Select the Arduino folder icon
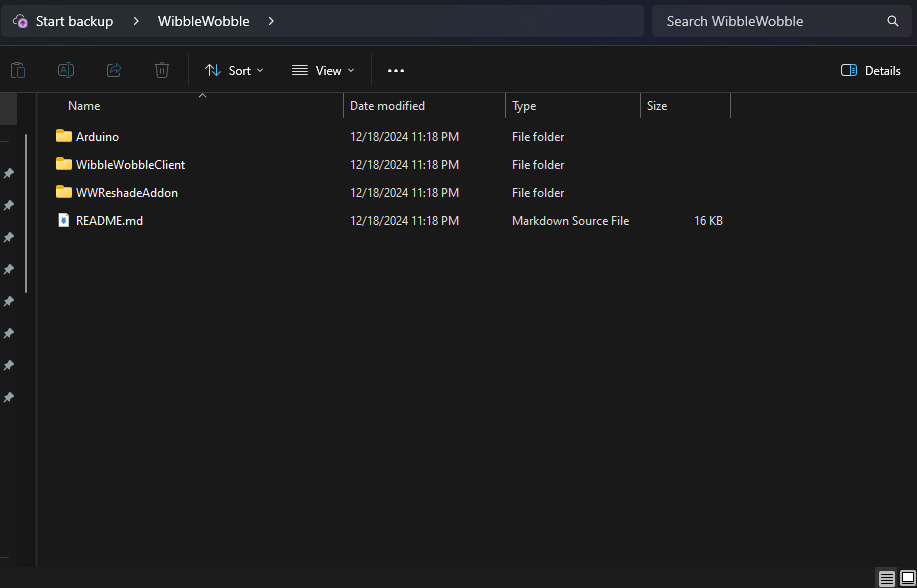This screenshot has width=917, height=588. [64, 136]
